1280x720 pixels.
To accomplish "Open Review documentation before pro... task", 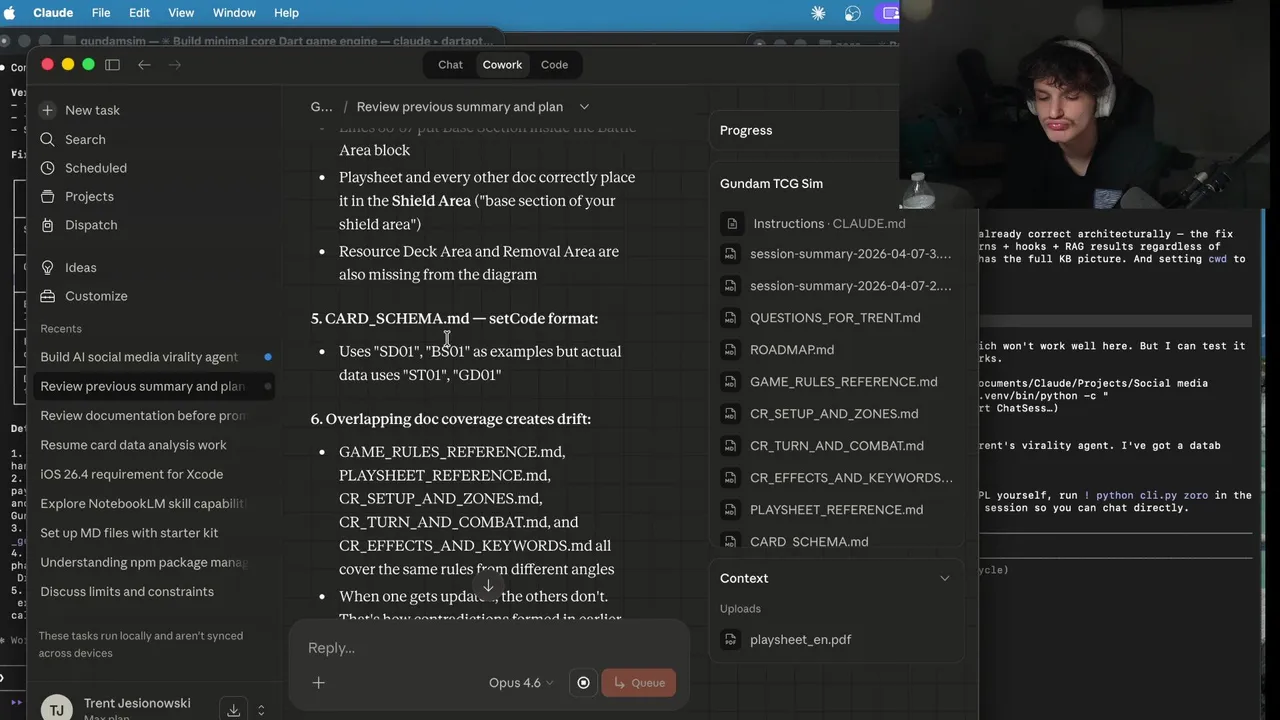I will (x=155, y=415).
